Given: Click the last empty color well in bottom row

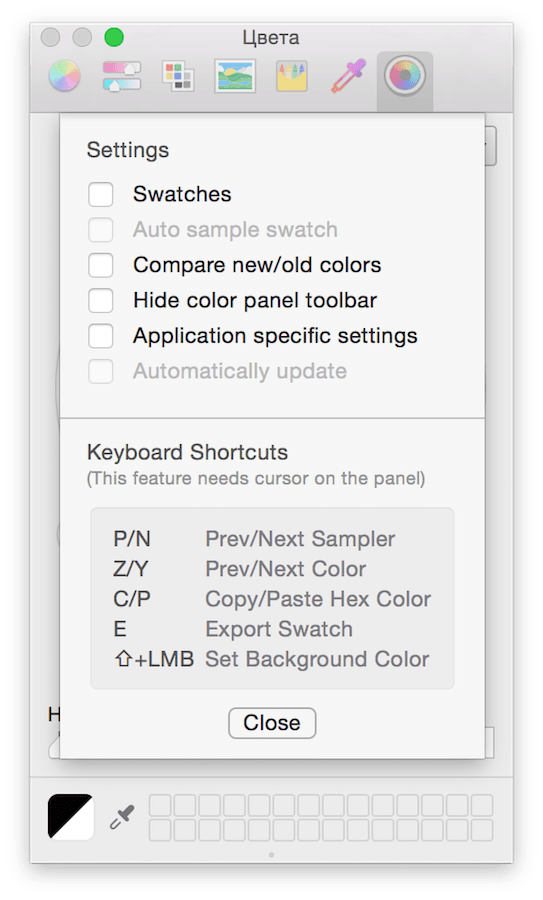Looking at the screenshot, I should point(482,830).
